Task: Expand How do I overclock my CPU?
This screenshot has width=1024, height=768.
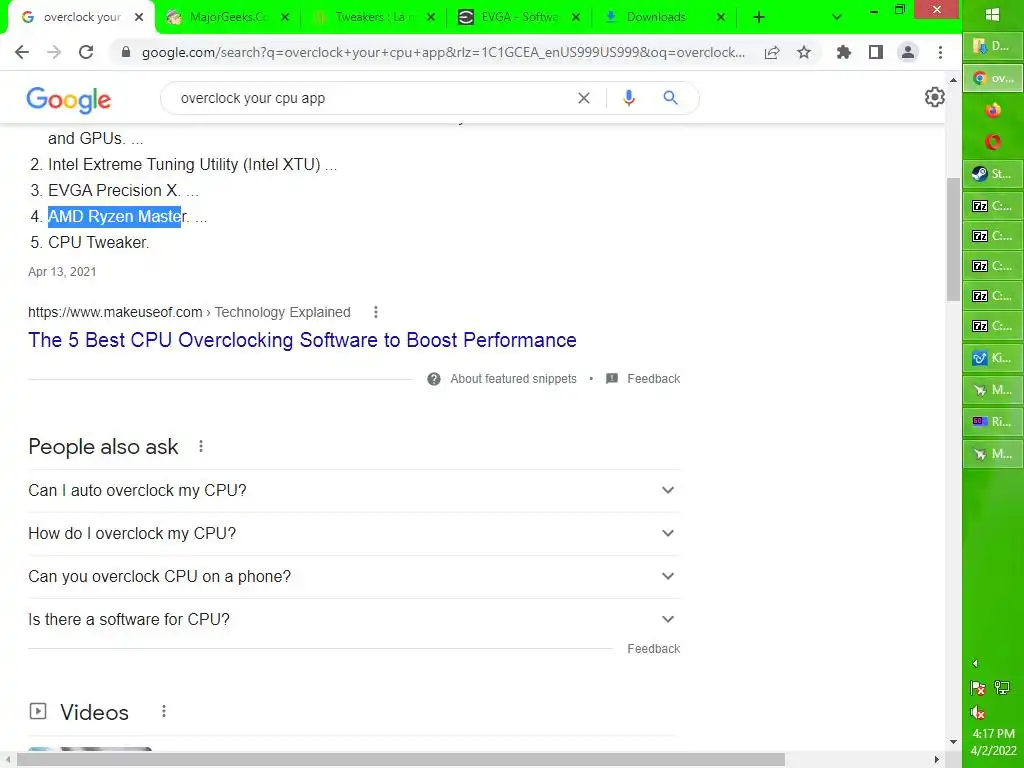Action: (354, 534)
